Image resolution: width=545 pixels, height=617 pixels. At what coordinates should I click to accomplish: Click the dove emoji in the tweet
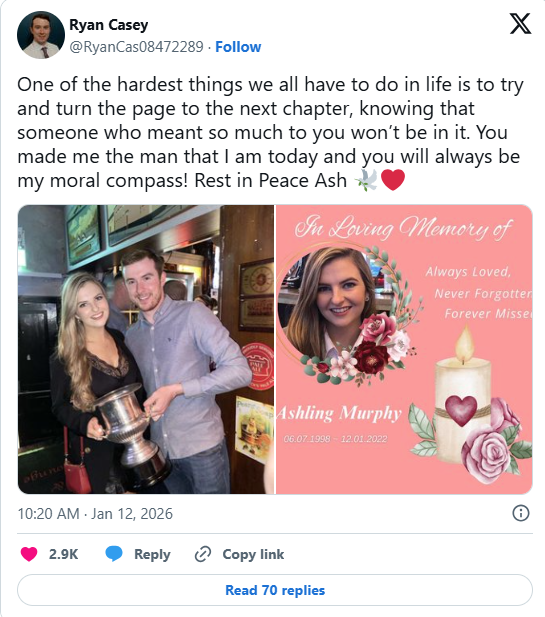[366, 180]
